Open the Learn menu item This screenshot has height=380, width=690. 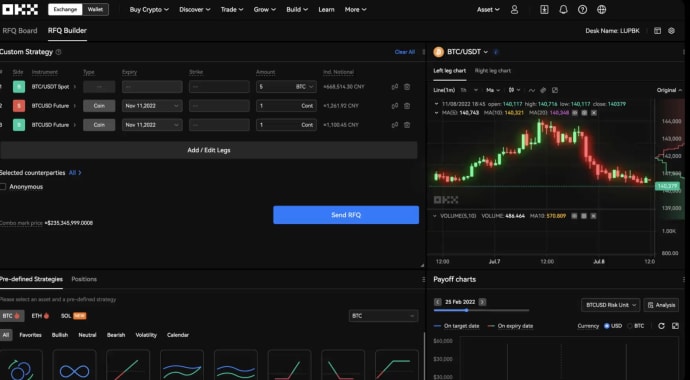pyautogui.click(x=326, y=9)
